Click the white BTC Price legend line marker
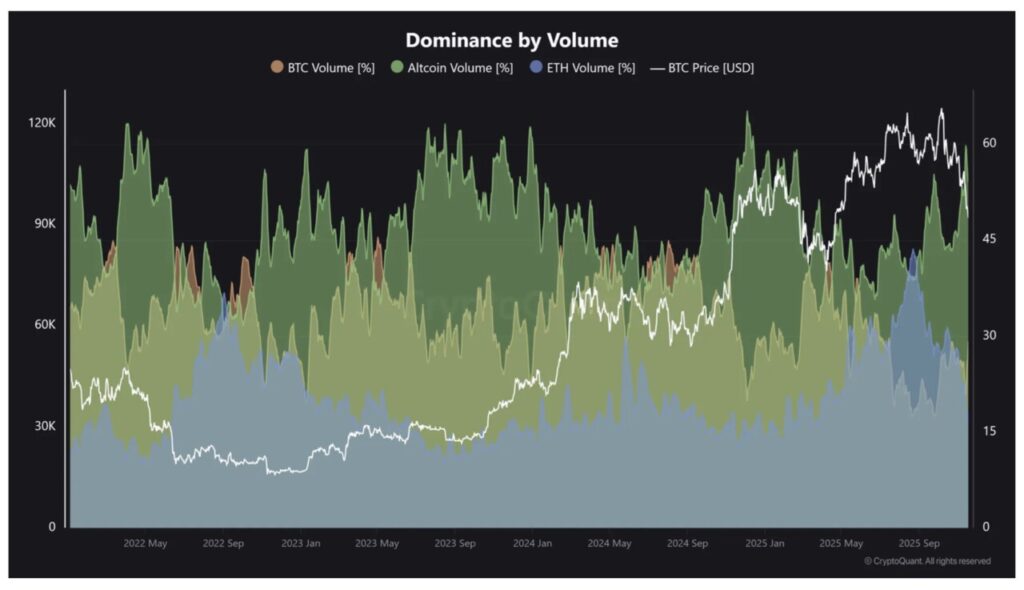This screenshot has width=1024, height=590. tap(656, 67)
